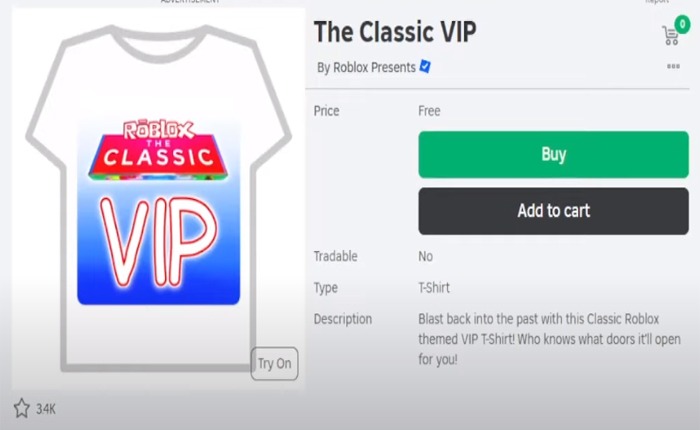Open the shopping cart icon

coord(669,37)
